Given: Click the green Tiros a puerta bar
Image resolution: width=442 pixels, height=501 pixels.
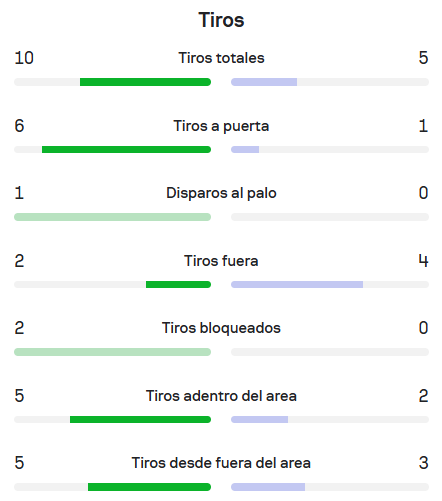Looking at the screenshot, I should coord(126,150).
